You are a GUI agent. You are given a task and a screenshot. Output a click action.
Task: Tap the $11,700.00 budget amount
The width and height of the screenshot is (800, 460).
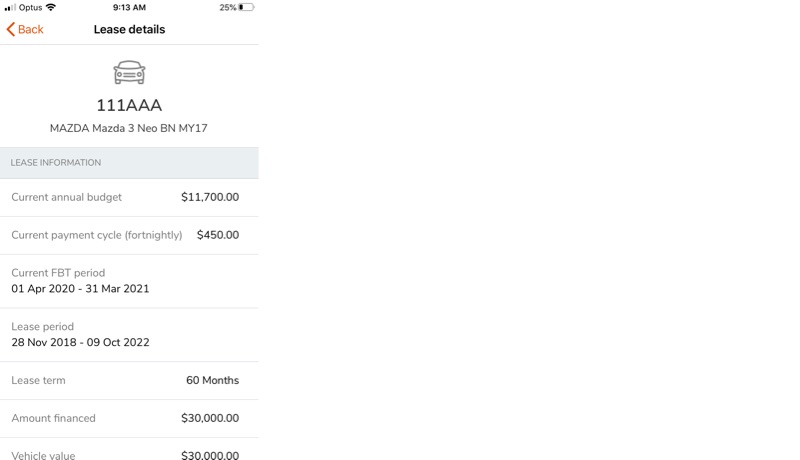210,197
